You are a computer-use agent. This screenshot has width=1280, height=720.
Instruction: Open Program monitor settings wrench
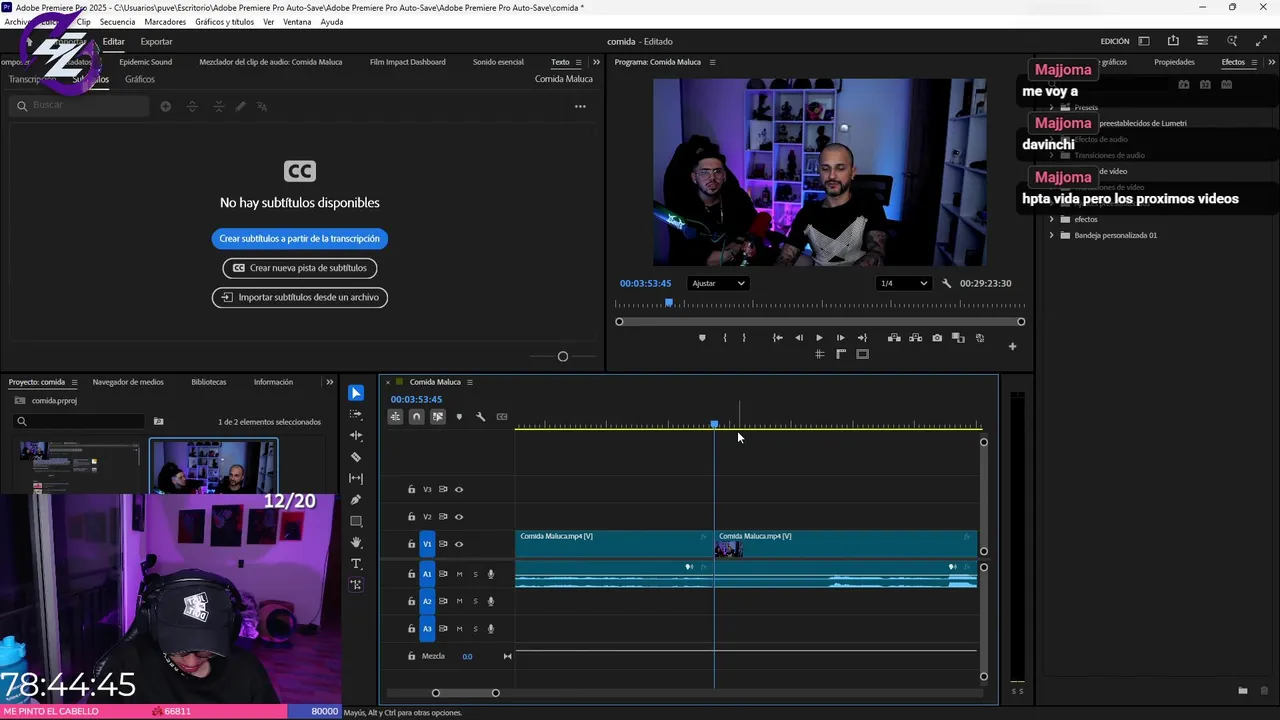coord(947,283)
